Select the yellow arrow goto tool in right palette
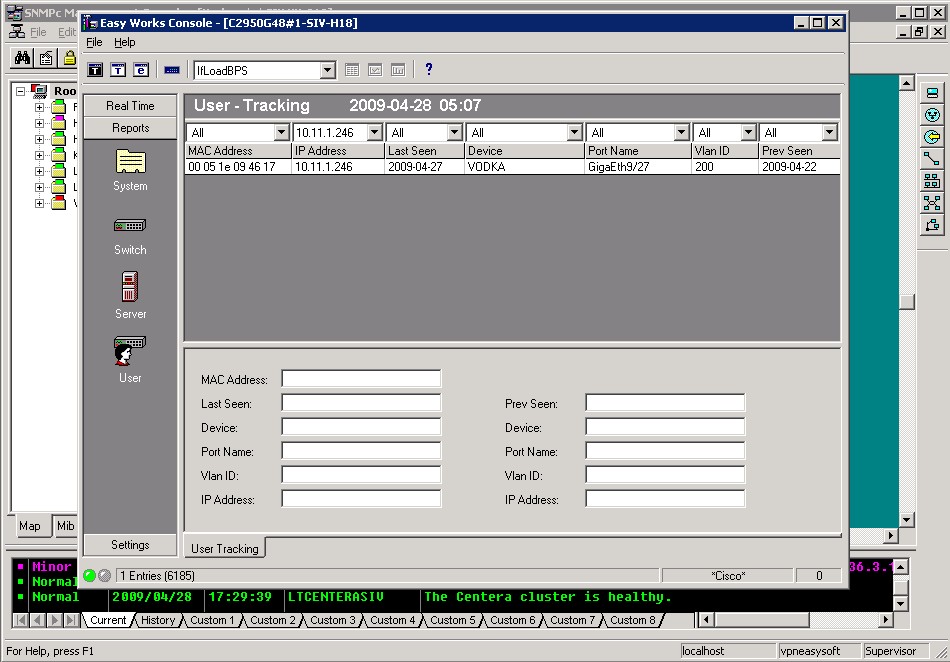Viewport: 950px width, 662px height. point(932,137)
